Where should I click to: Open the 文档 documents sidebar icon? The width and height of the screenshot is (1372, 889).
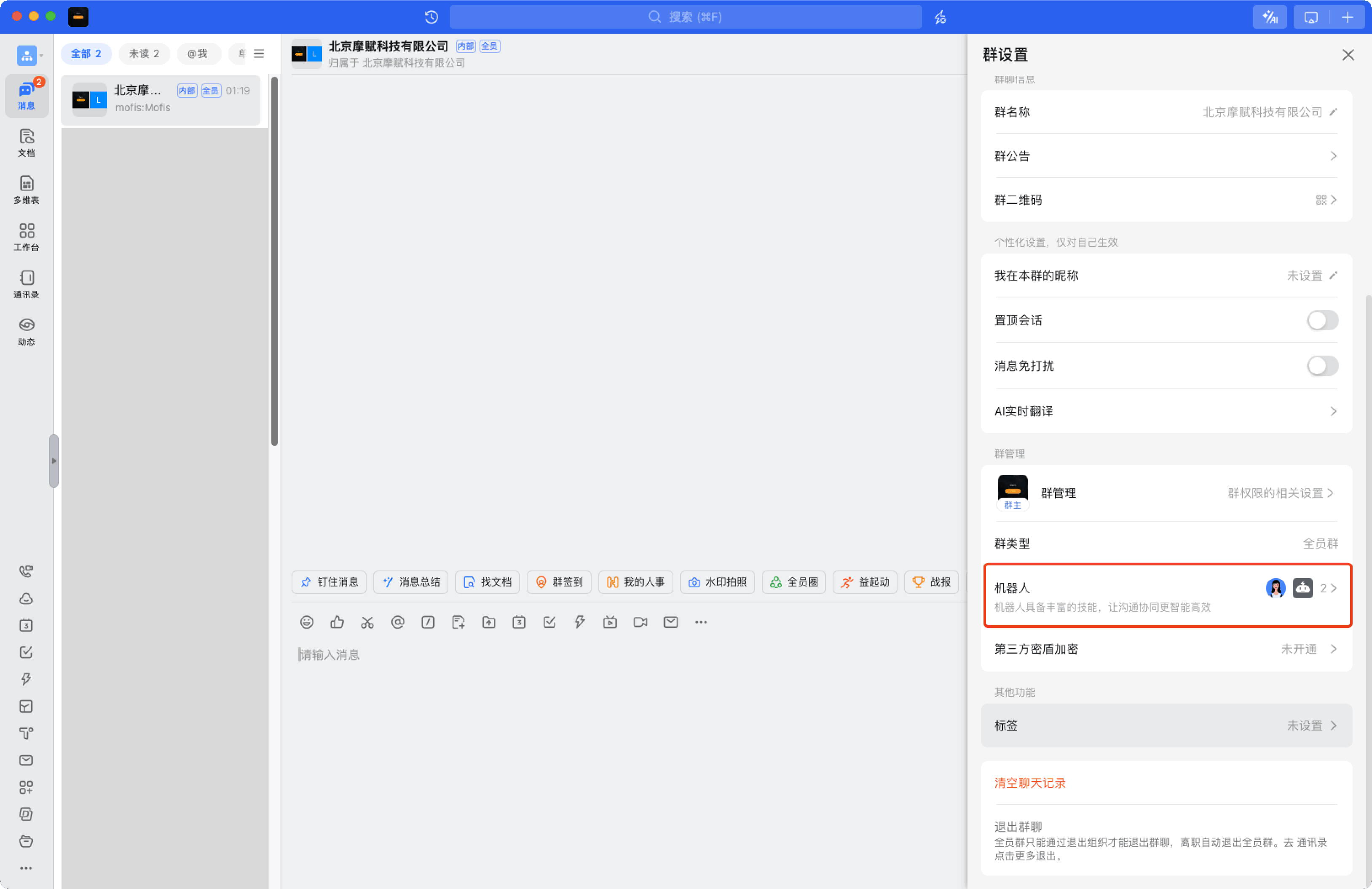tap(27, 142)
